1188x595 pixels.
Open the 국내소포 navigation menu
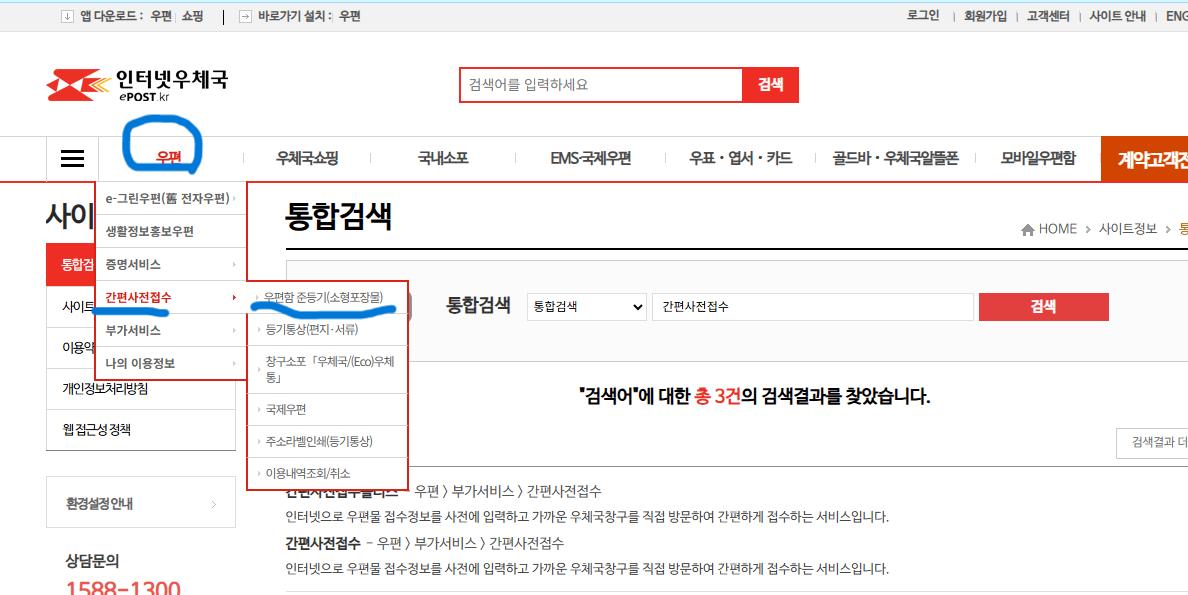442,158
